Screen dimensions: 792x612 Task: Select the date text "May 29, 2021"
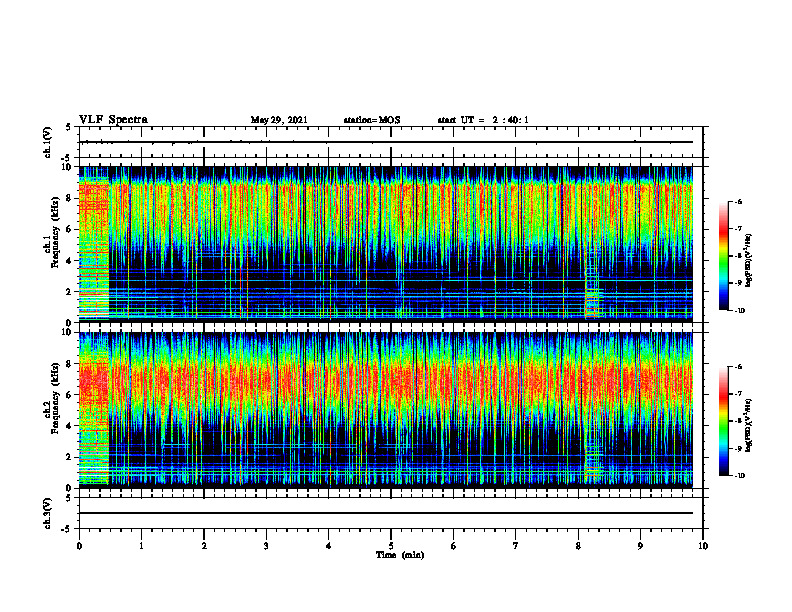(279, 120)
